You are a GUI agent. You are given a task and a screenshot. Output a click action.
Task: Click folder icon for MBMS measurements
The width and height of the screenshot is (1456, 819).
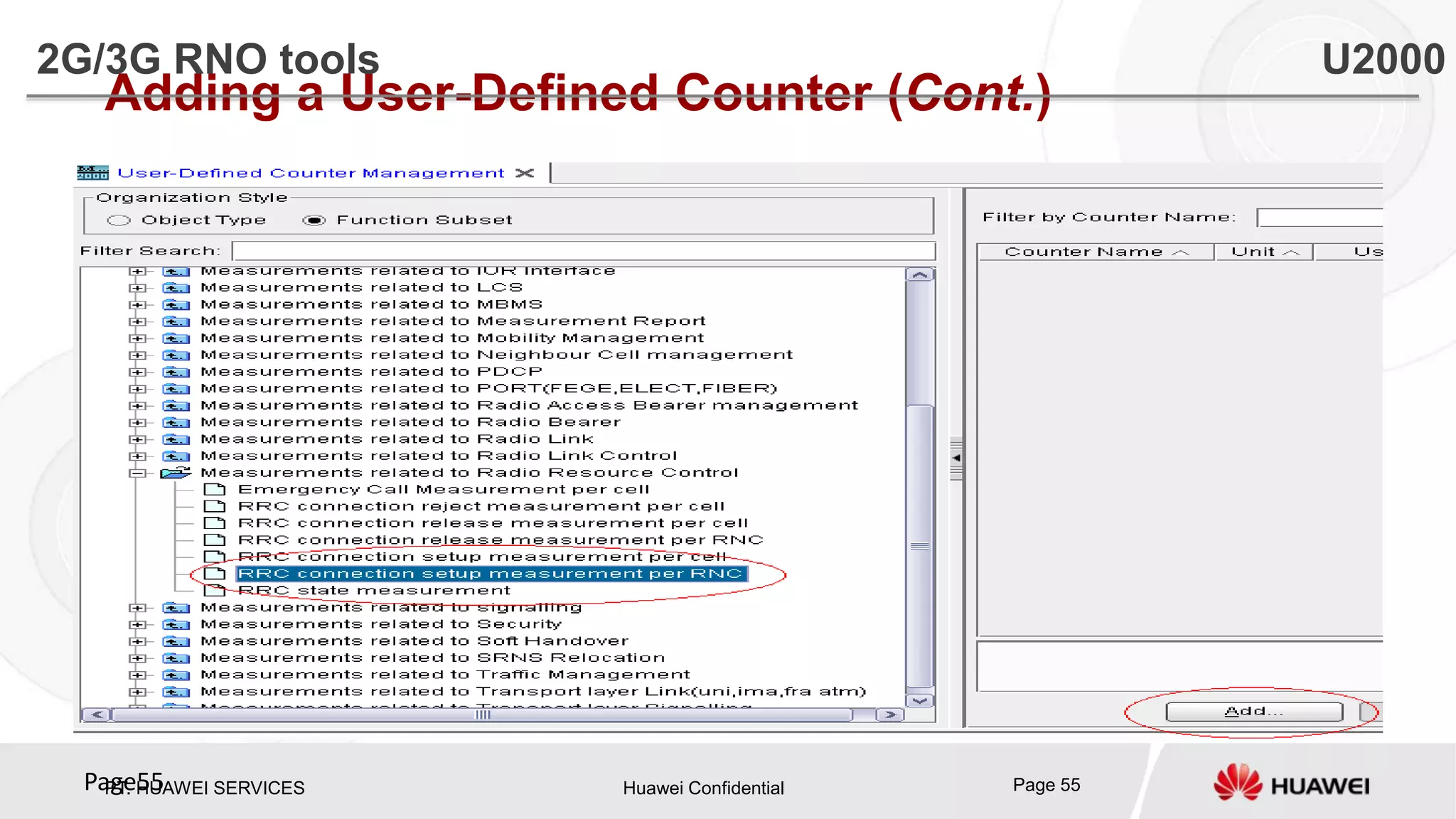(176, 305)
